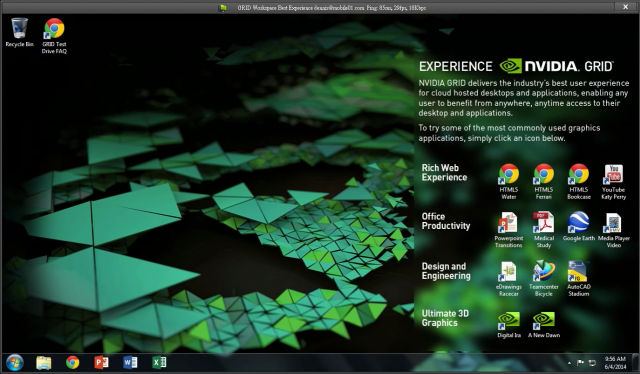
Task: Close the GRID Workspace session bar
Action: 625,7
